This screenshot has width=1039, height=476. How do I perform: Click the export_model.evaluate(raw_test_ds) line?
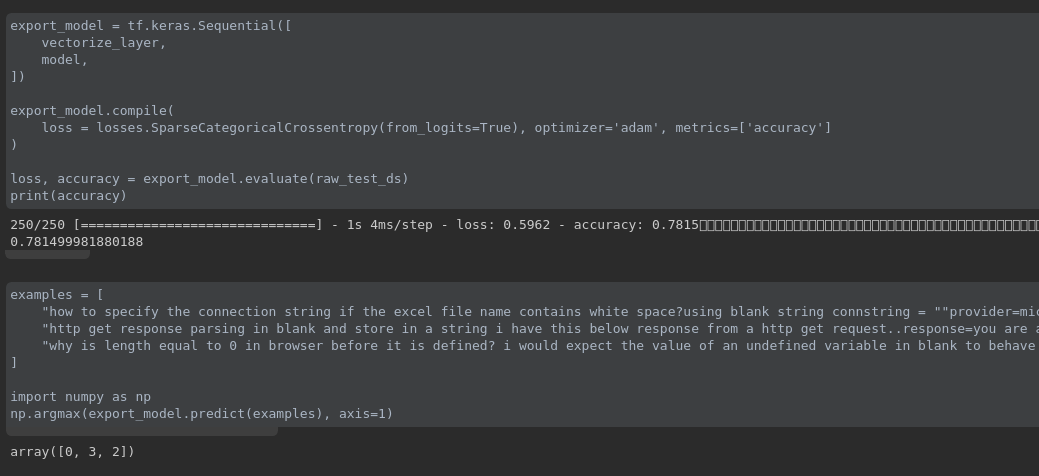[209, 179]
